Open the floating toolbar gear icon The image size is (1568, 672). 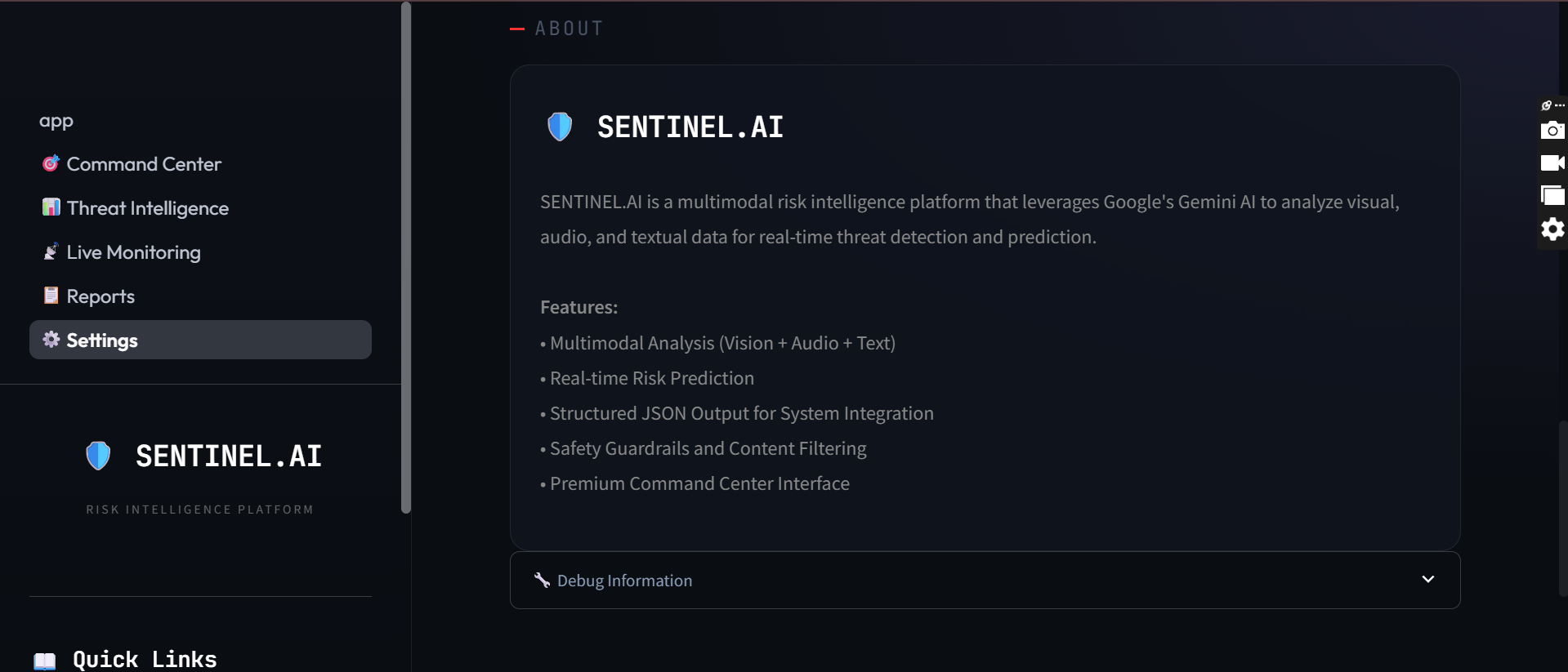[x=1552, y=229]
